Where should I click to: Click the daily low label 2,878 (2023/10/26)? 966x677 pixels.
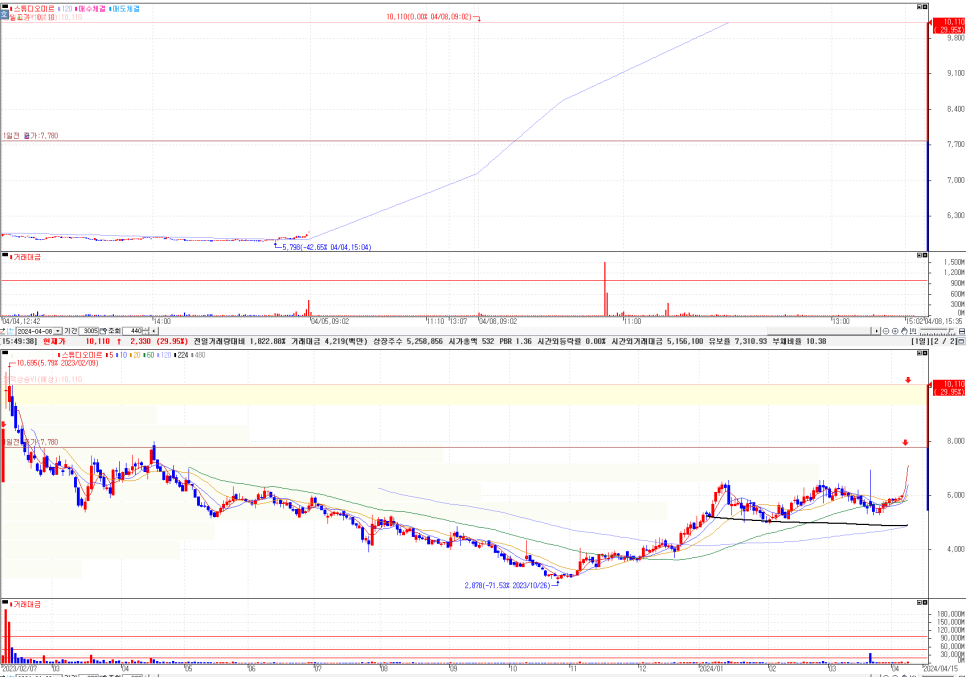[x=508, y=585]
